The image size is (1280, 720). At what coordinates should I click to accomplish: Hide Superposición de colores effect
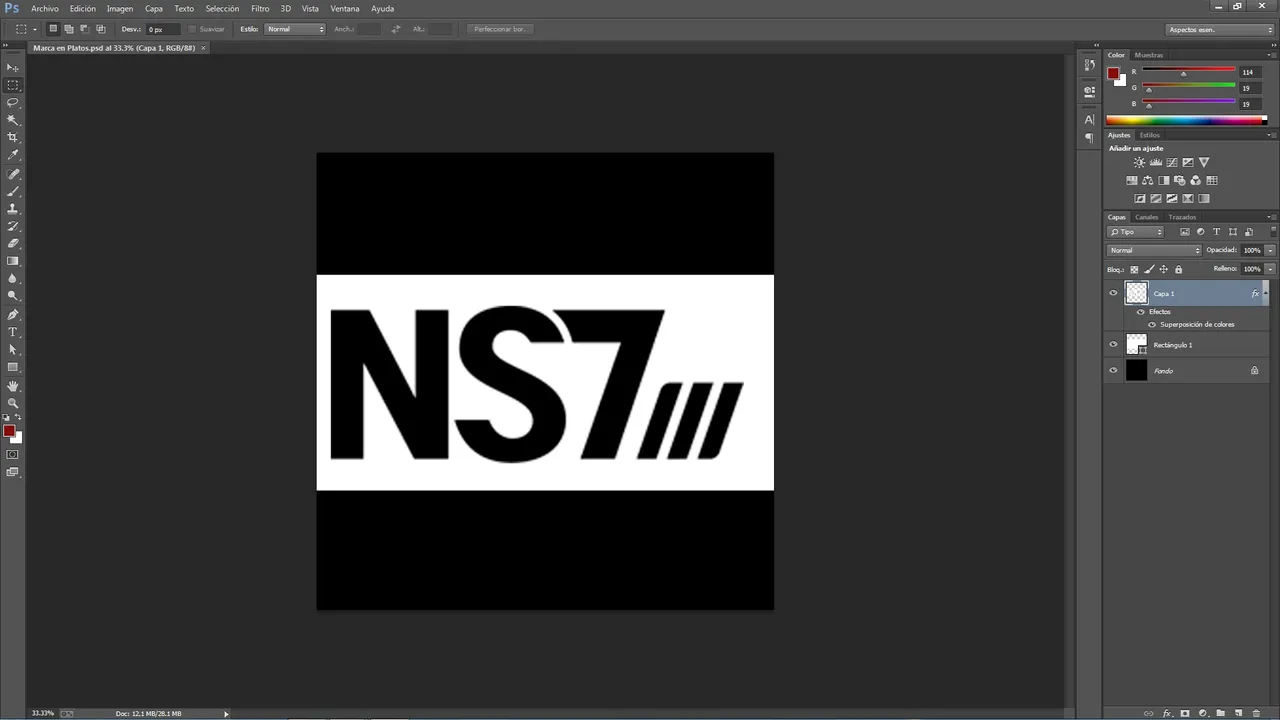coord(1152,324)
